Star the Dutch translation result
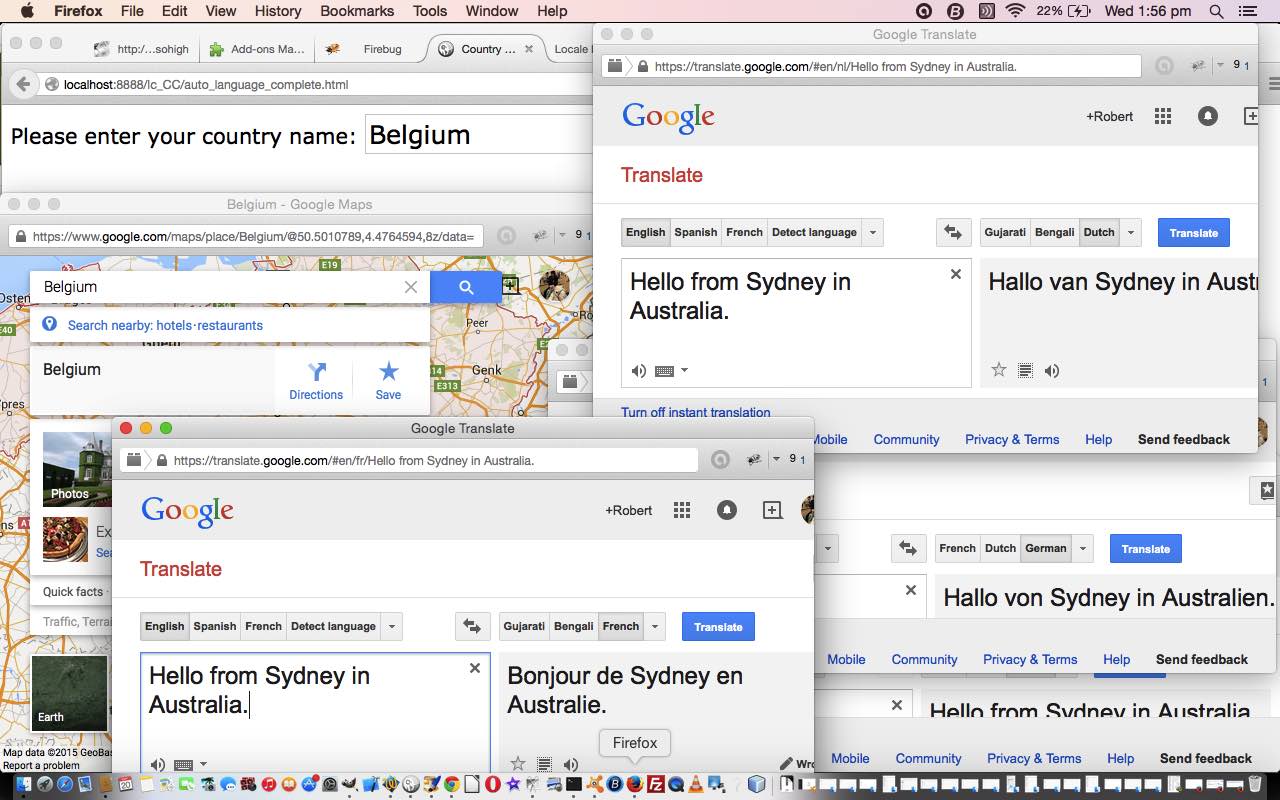 pos(998,370)
